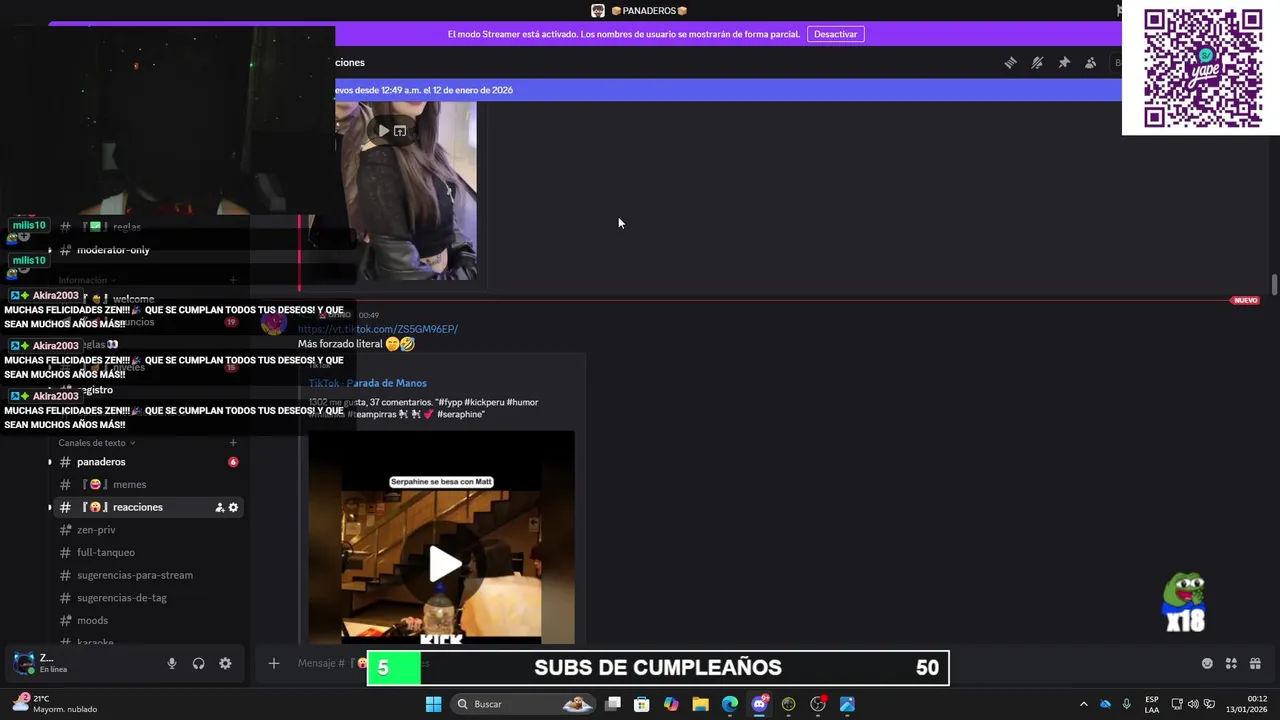Play the Serpahine TikTok video
Image resolution: width=1280 pixels, height=720 pixels.
click(445, 564)
